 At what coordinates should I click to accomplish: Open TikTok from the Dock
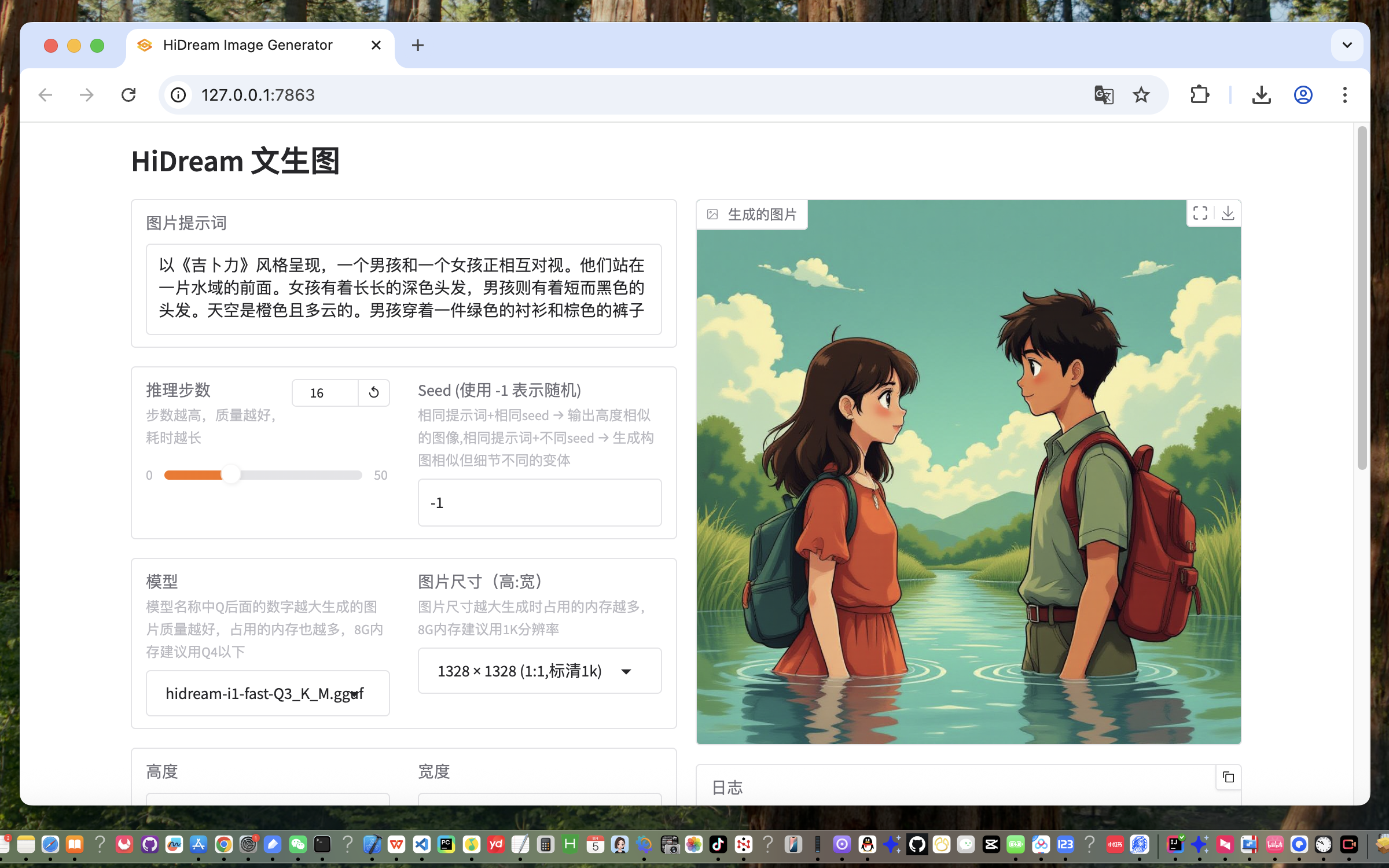pos(718,845)
